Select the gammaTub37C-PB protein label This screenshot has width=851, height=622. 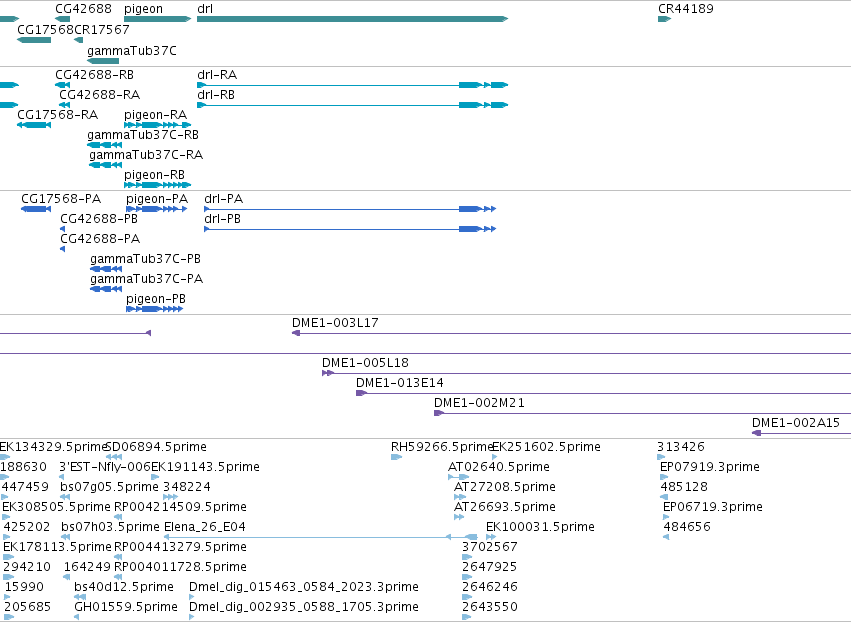(x=145, y=259)
